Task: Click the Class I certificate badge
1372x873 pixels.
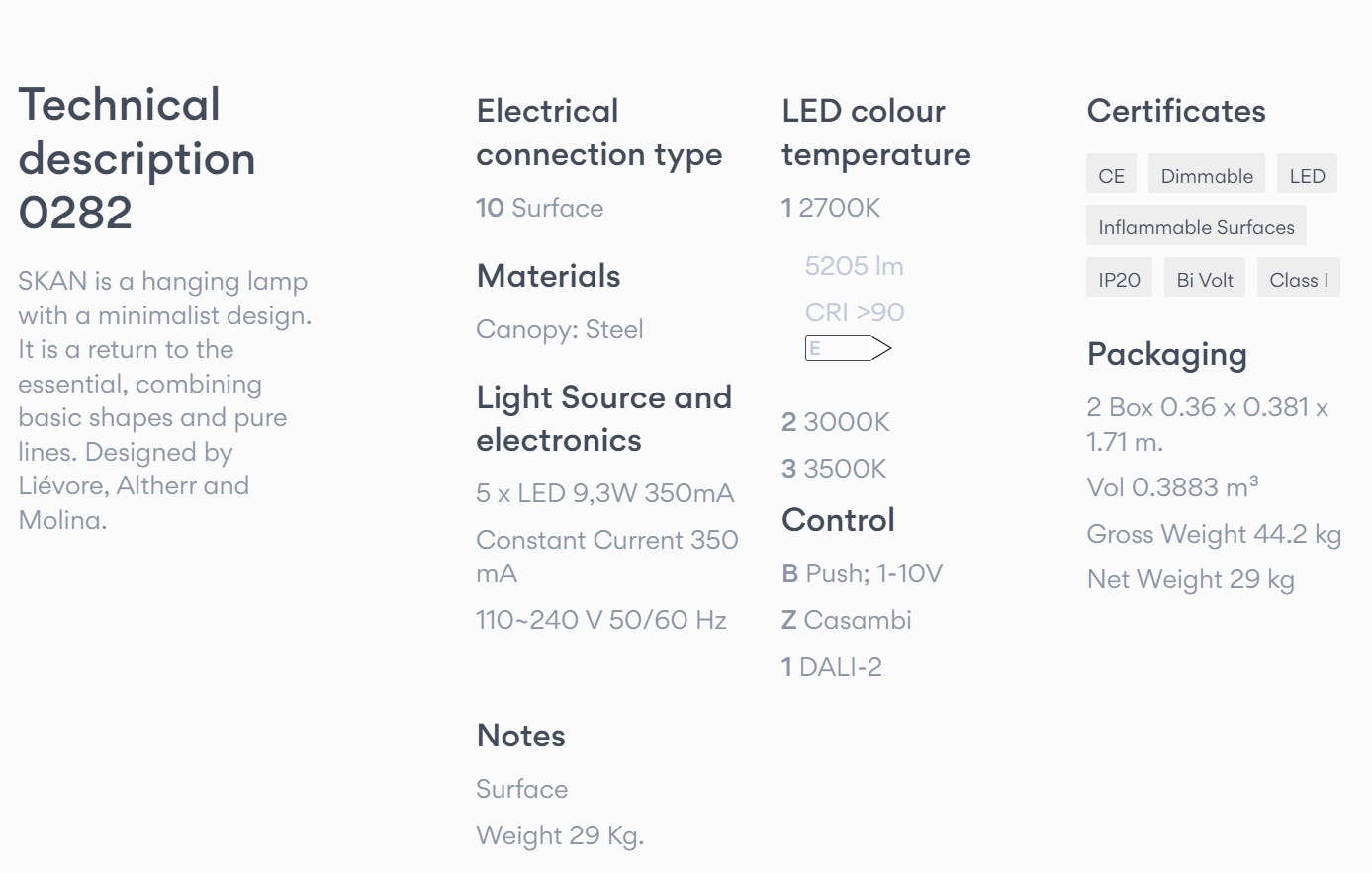Action: [x=1298, y=279]
